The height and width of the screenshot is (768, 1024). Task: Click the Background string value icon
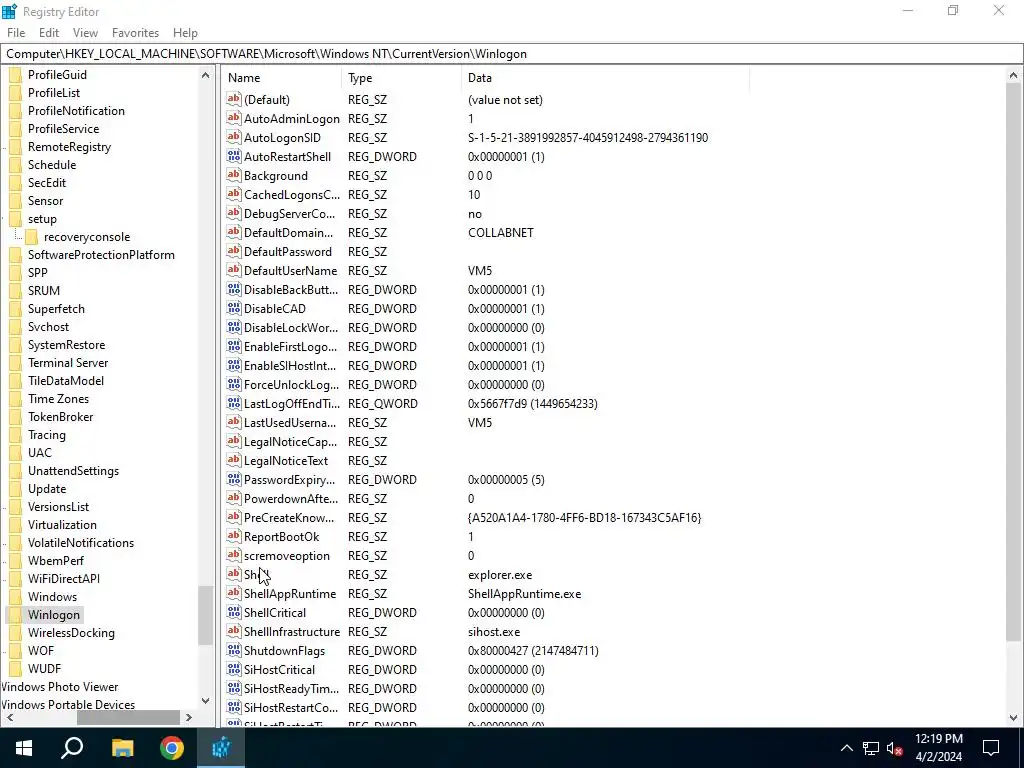pyautogui.click(x=234, y=175)
